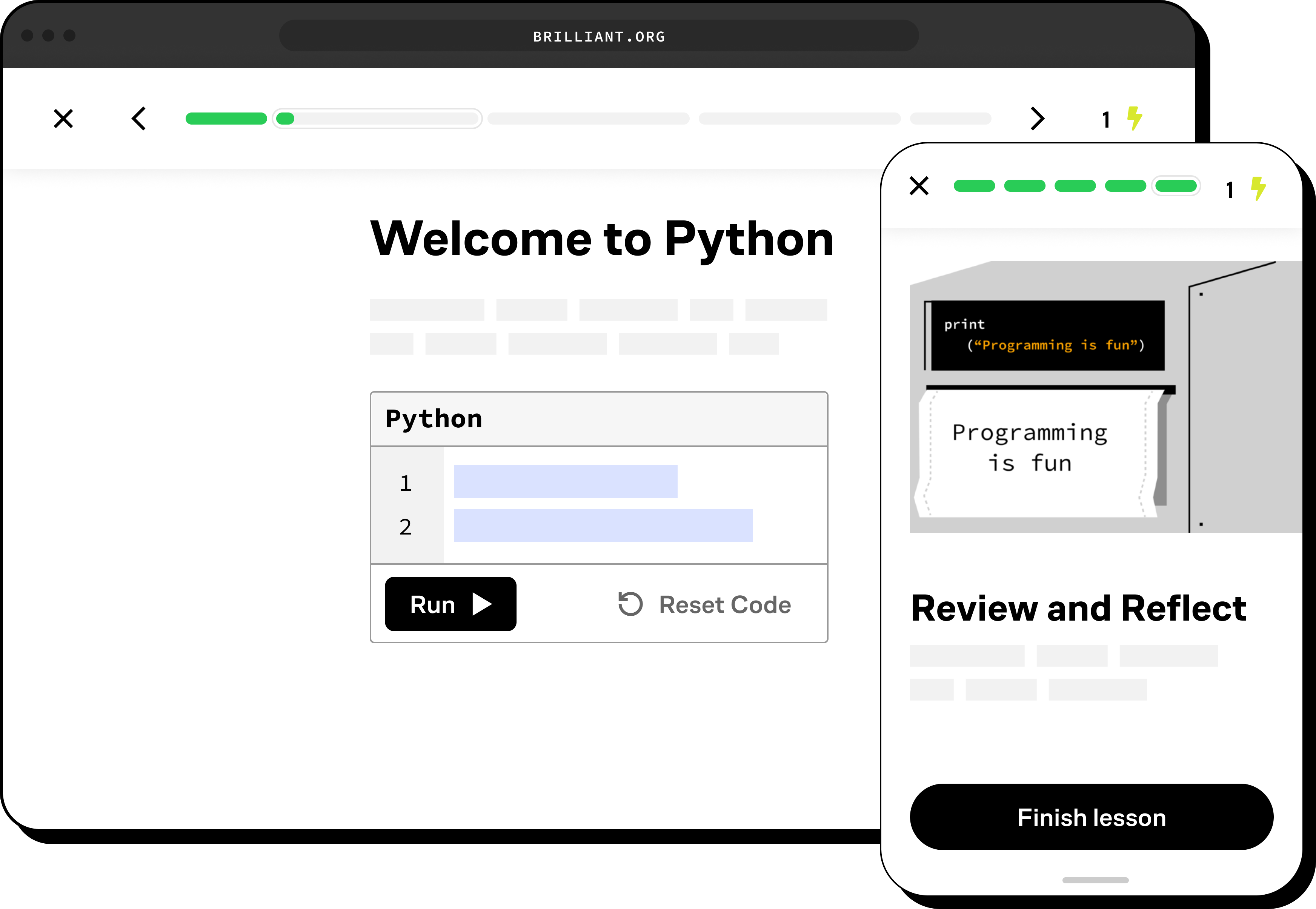Select the fourth green step on the phone
This screenshot has width=1316, height=909.
pyautogui.click(x=1125, y=186)
